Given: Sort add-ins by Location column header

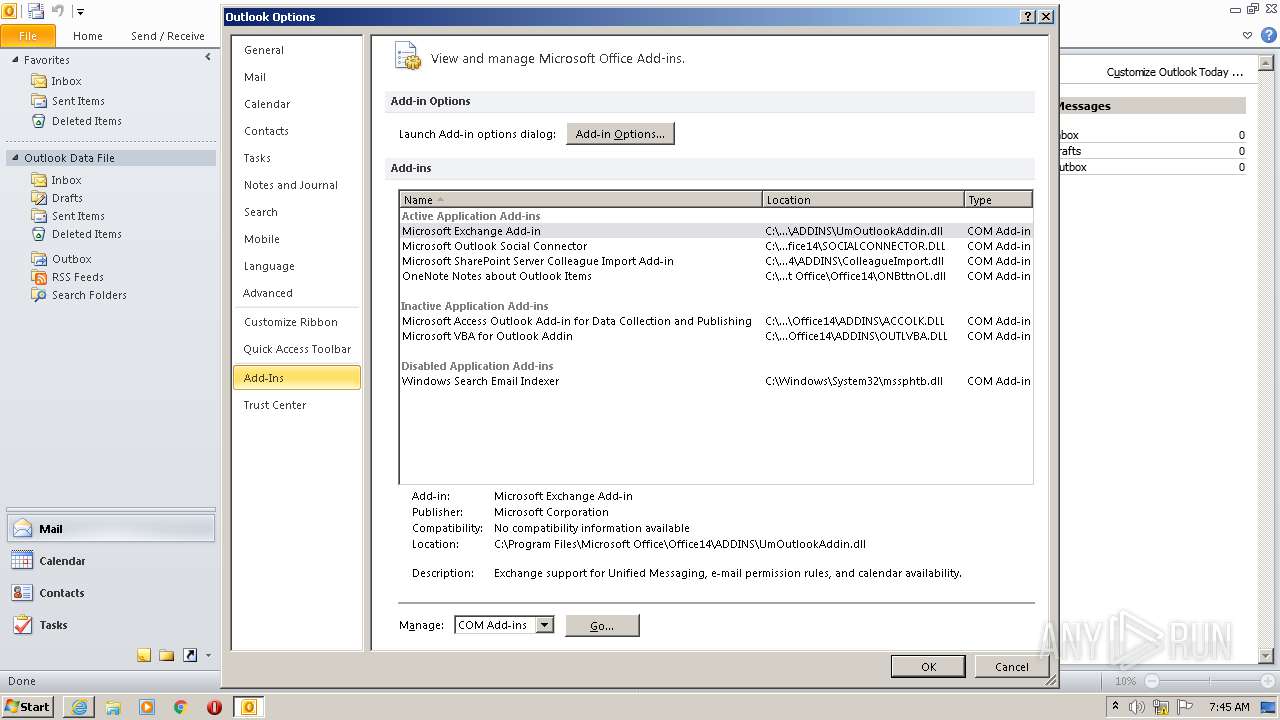Looking at the screenshot, I should tap(863, 200).
